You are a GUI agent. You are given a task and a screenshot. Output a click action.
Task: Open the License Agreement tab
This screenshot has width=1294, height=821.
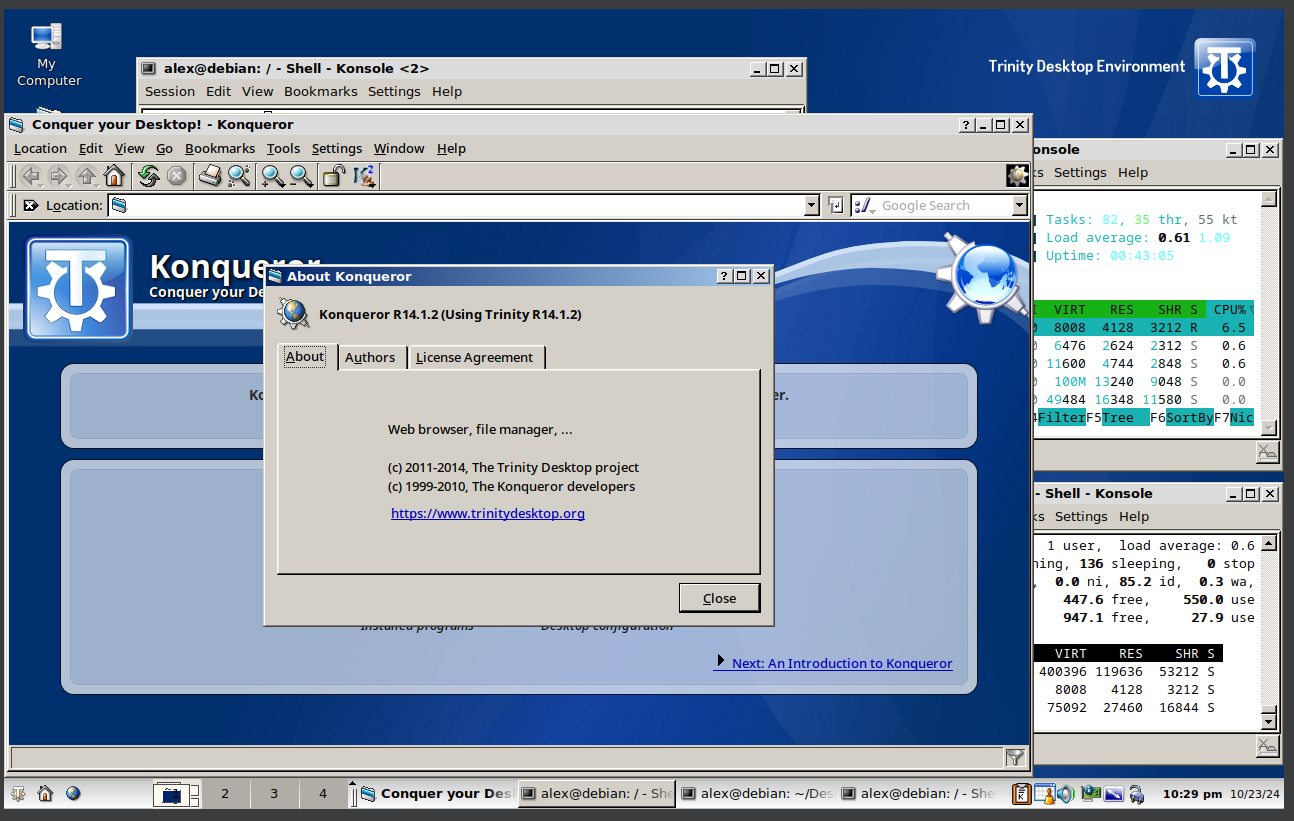(474, 357)
